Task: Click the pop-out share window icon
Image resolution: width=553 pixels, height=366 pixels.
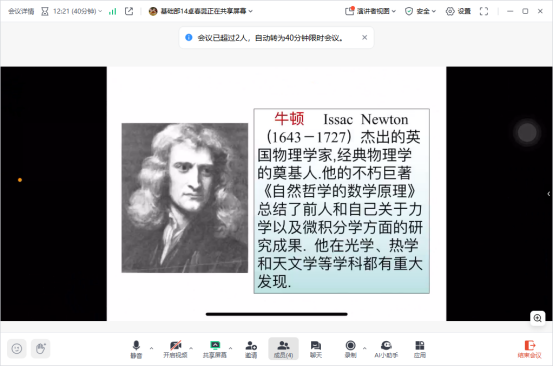Action: [129, 11]
